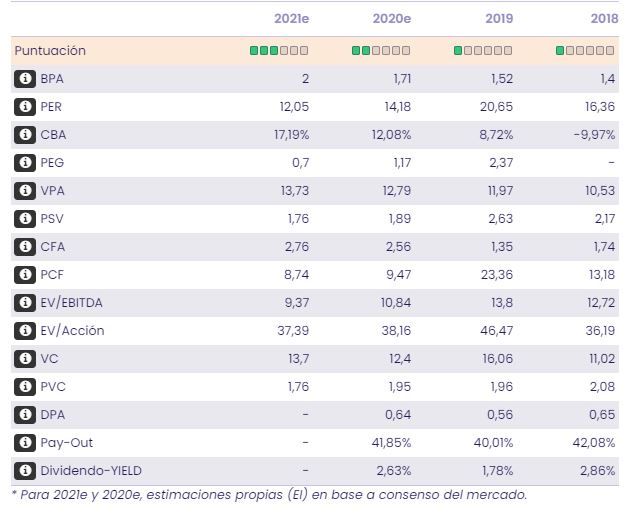Click the 2019 Dividendo-YIELD value 1,78%
This screenshot has height=519, width=627.
click(496, 471)
